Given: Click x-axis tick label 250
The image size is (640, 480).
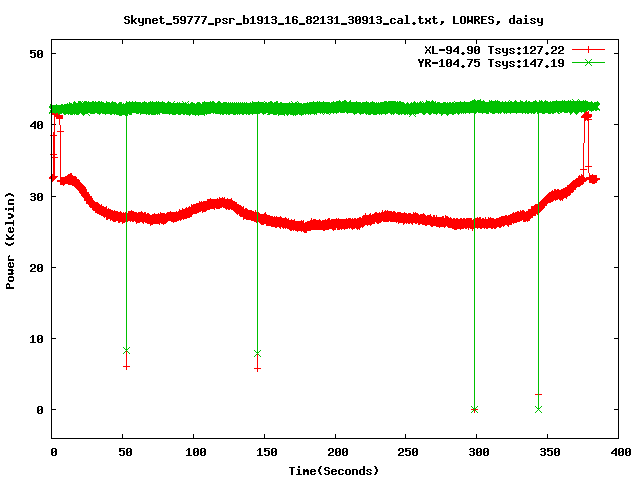Looking at the screenshot, I should (408, 452).
